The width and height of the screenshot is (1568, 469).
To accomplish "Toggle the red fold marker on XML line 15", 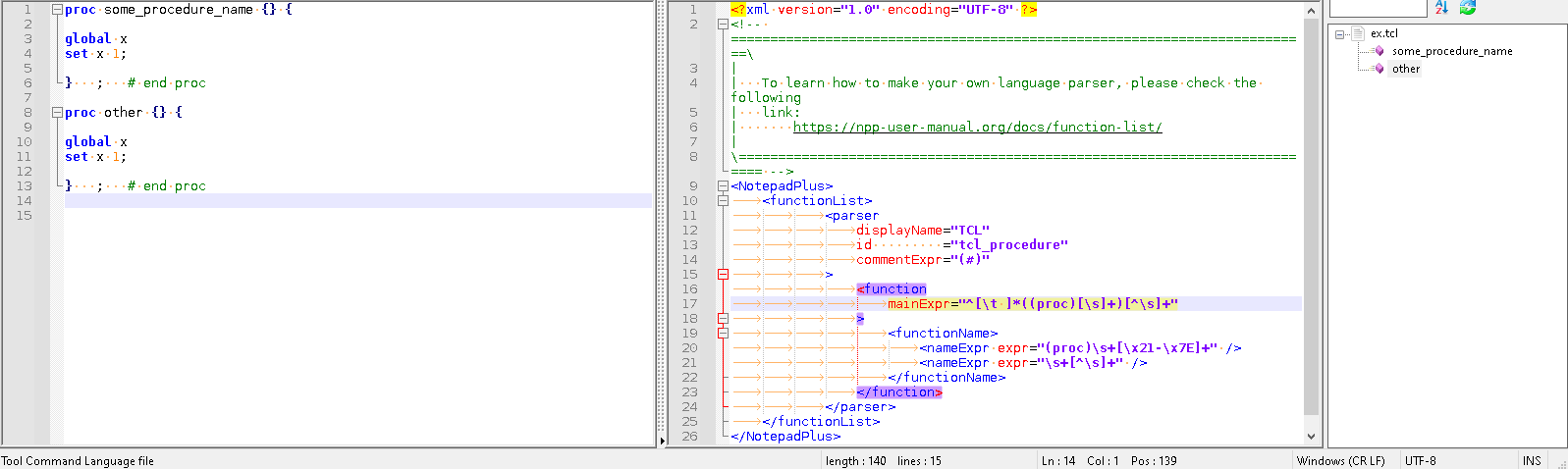I will [724, 275].
